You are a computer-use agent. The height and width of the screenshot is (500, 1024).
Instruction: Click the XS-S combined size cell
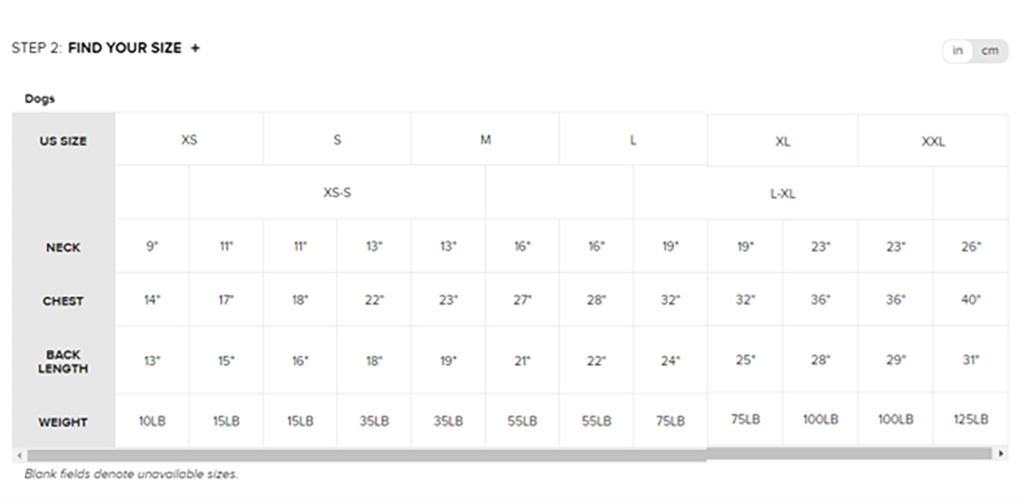tap(337, 193)
